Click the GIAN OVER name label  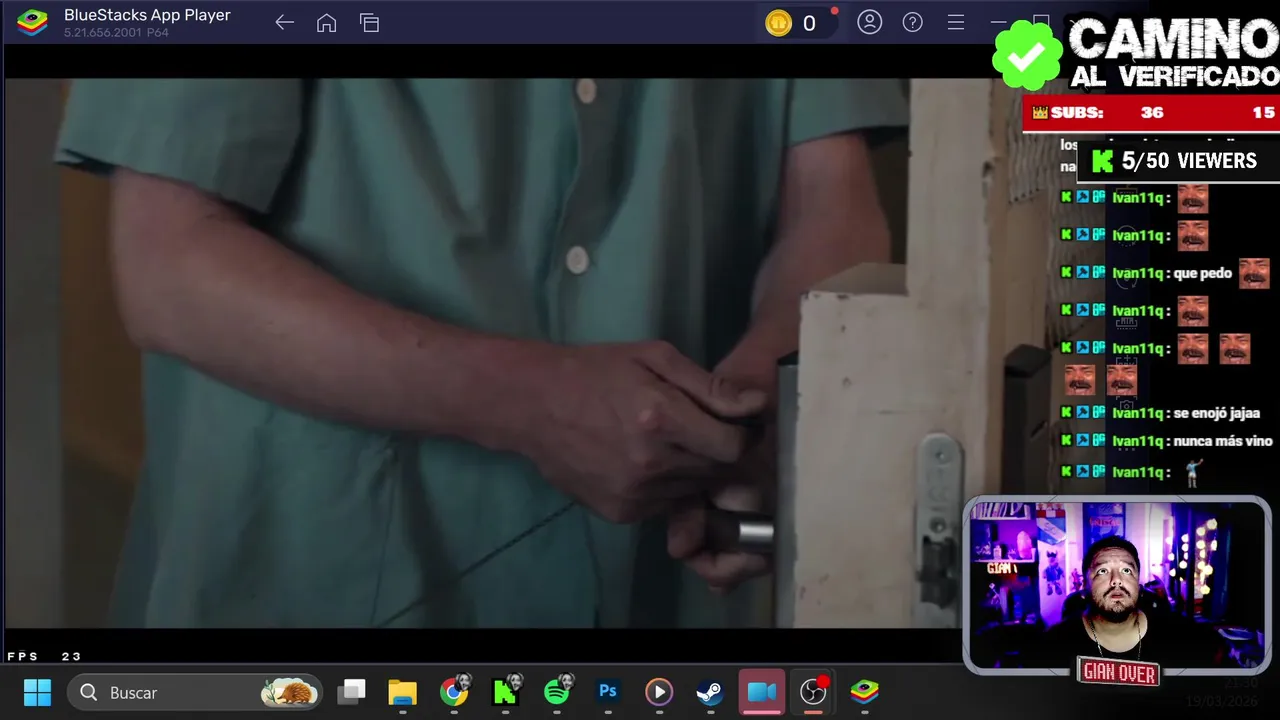pyautogui.click(x=1118, y=673)
